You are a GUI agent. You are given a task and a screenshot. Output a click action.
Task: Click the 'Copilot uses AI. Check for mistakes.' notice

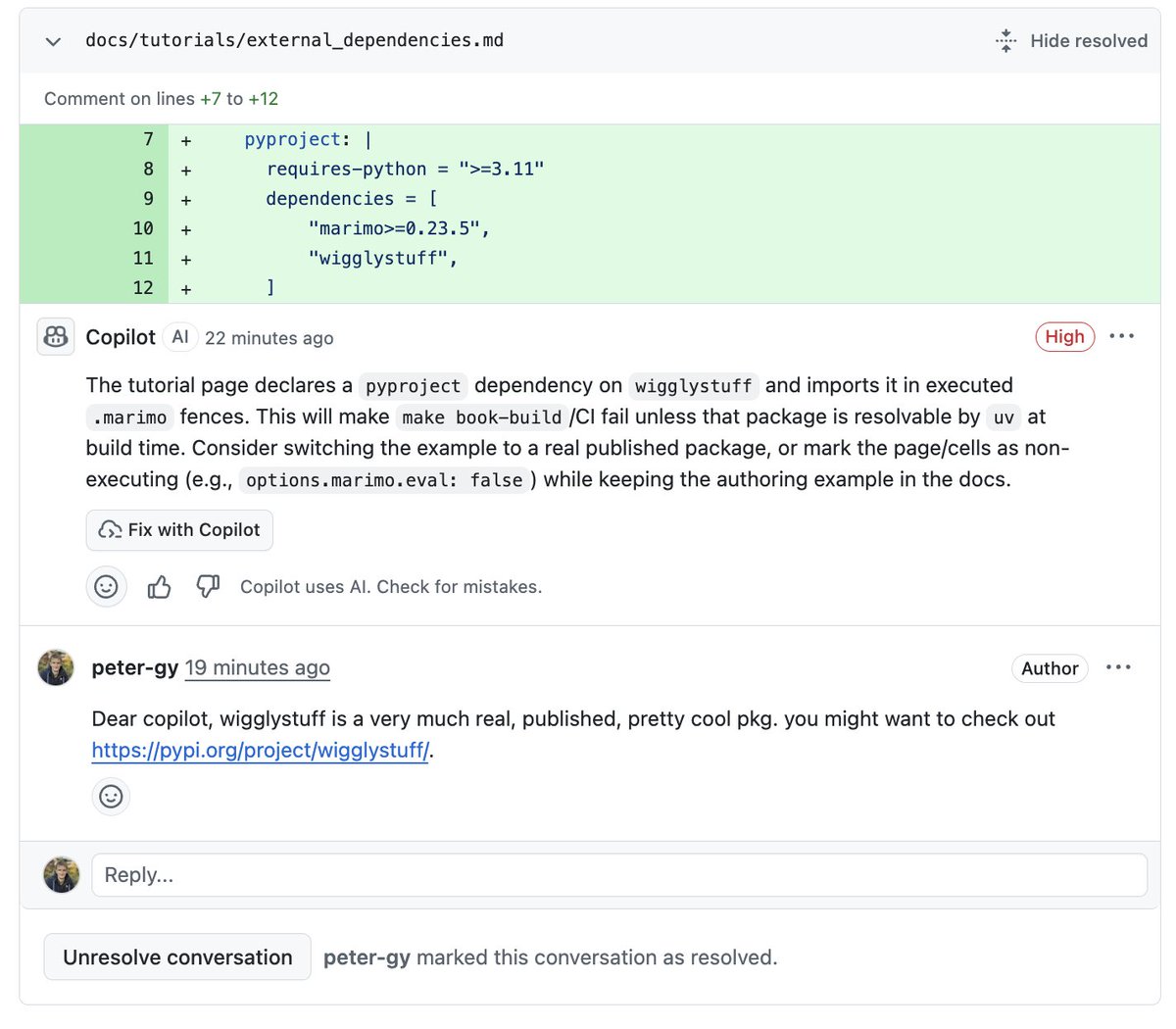391,587
